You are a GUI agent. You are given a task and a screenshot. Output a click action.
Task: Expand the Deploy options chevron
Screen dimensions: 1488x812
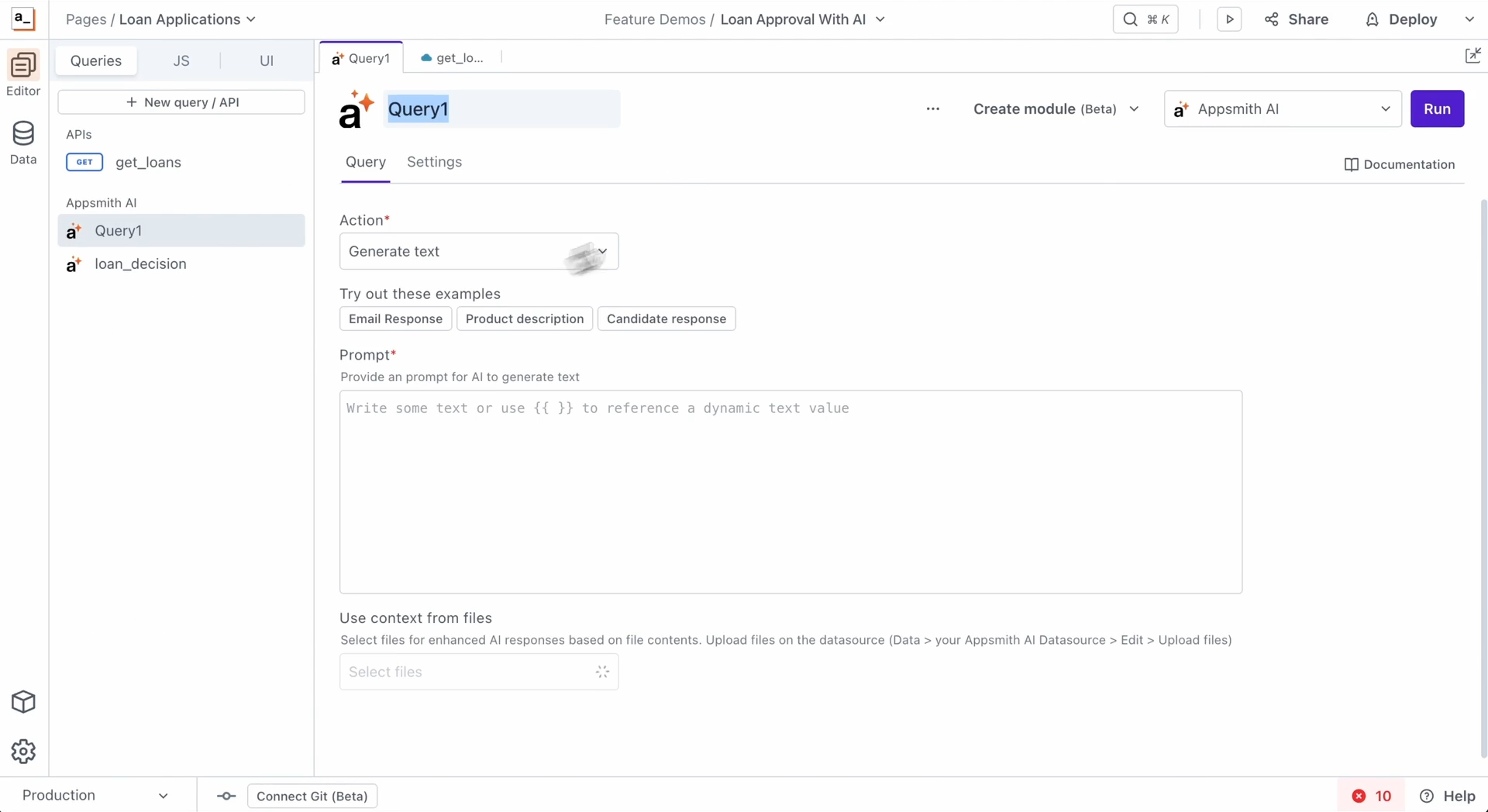[x=1469, y=19]
